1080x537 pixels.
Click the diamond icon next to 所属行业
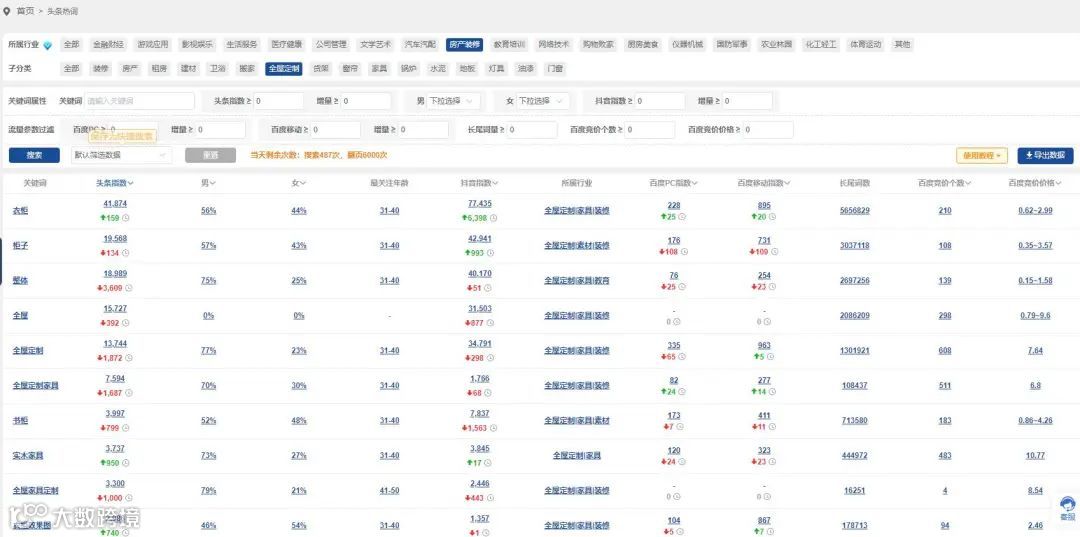click(x=48, y=45)
